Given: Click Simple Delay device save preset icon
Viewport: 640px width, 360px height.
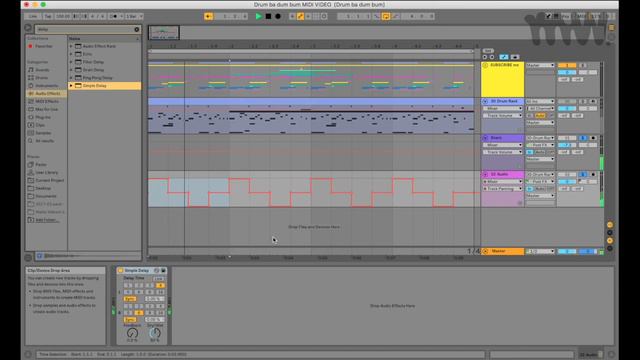Looking at the screenshot, I should (x=163, y=271).
